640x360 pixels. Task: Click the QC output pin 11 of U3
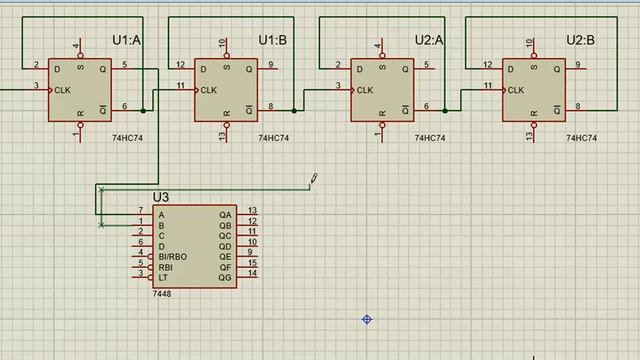(x=247, y=236)
